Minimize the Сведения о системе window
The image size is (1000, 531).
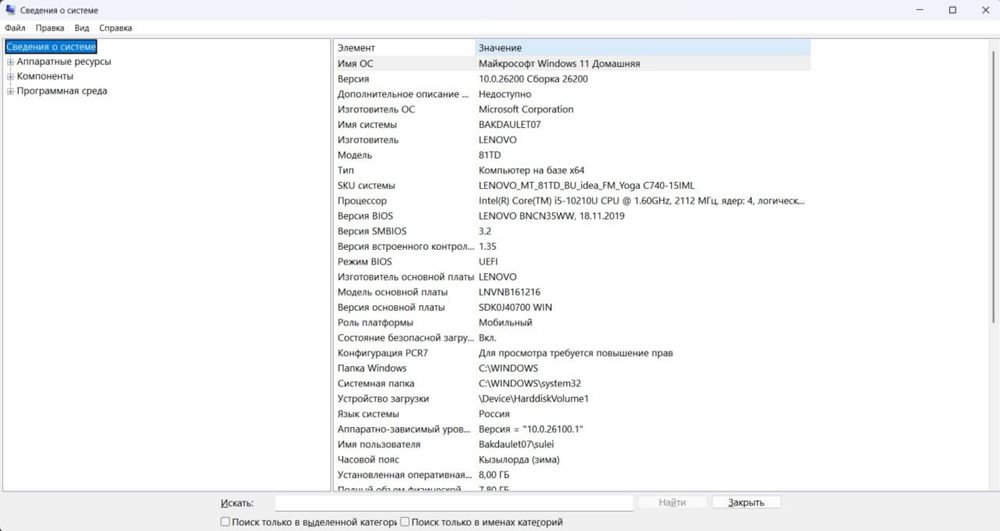click(920, 10)
